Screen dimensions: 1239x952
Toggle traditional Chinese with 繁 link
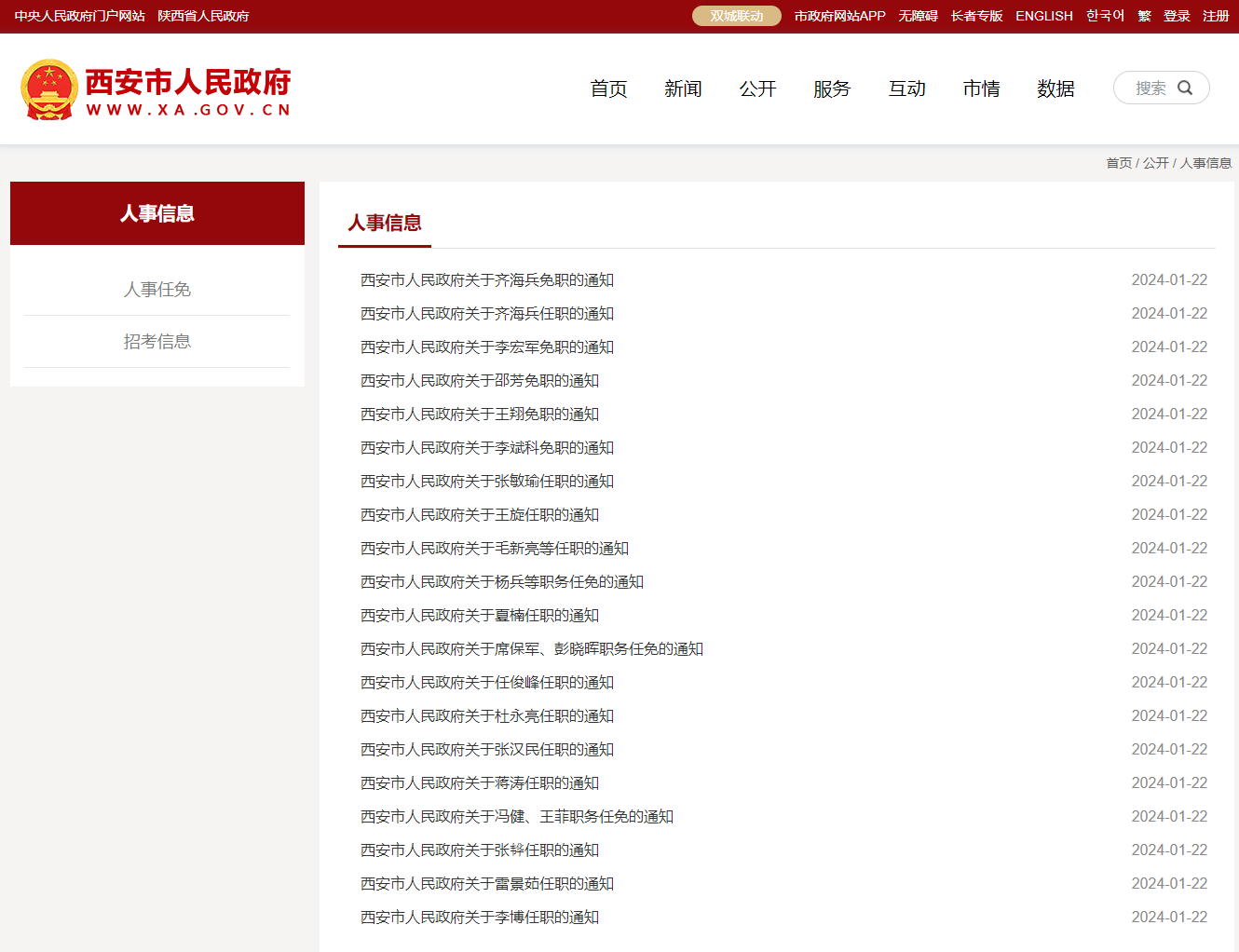pos(1144,16)
